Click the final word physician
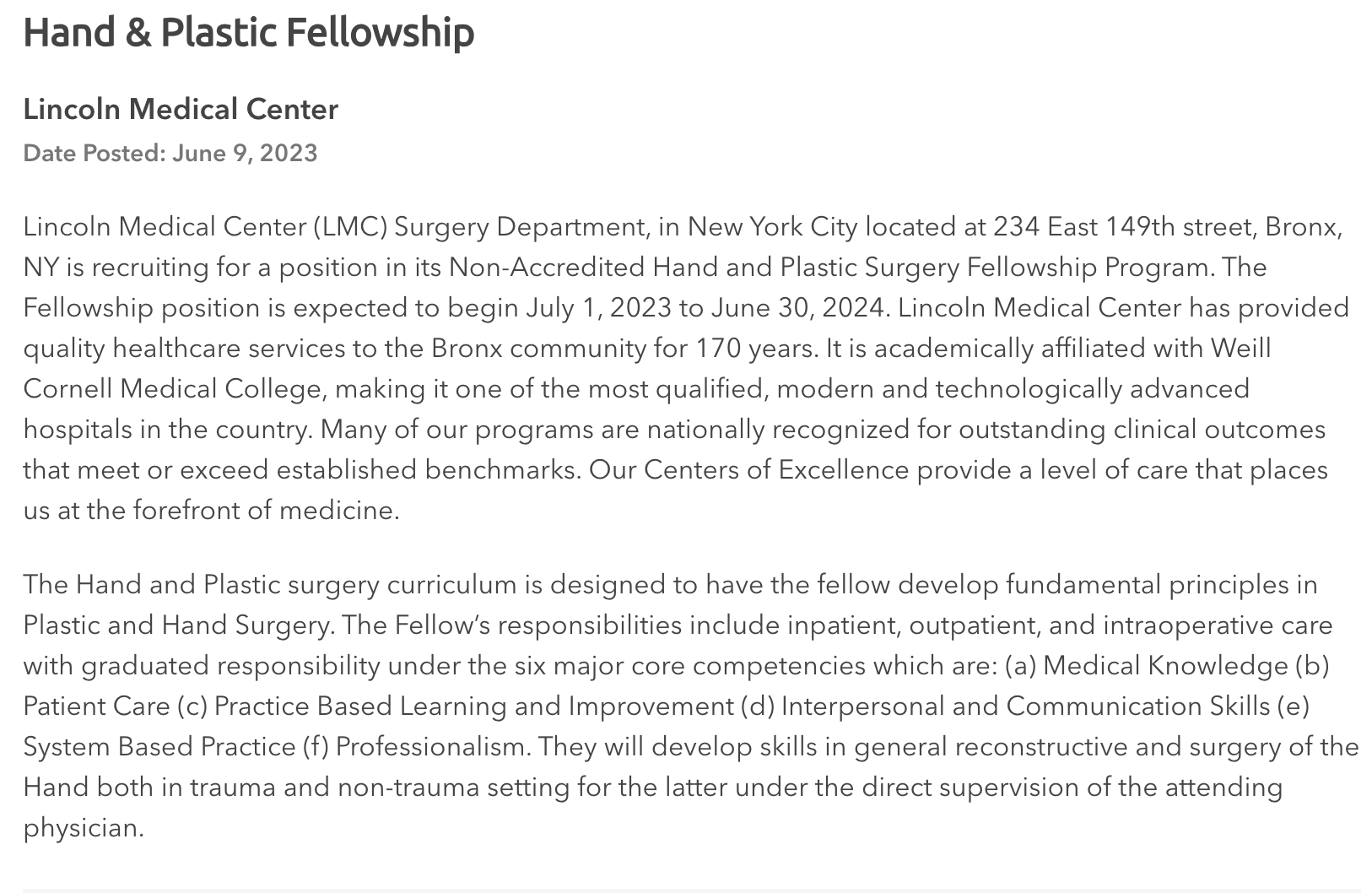Screen dimensions: 1372x893 click(83, 827)
